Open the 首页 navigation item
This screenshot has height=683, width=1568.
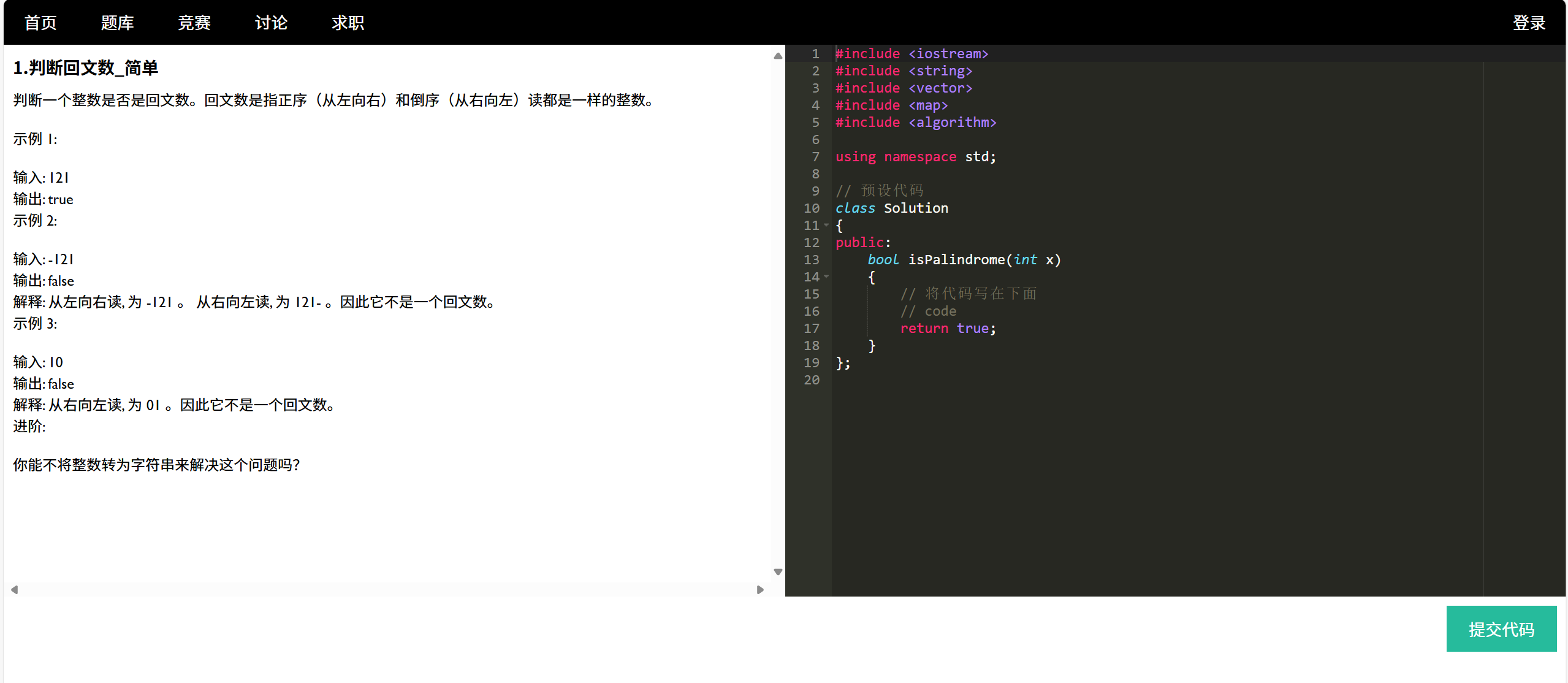tap(40, 23)
